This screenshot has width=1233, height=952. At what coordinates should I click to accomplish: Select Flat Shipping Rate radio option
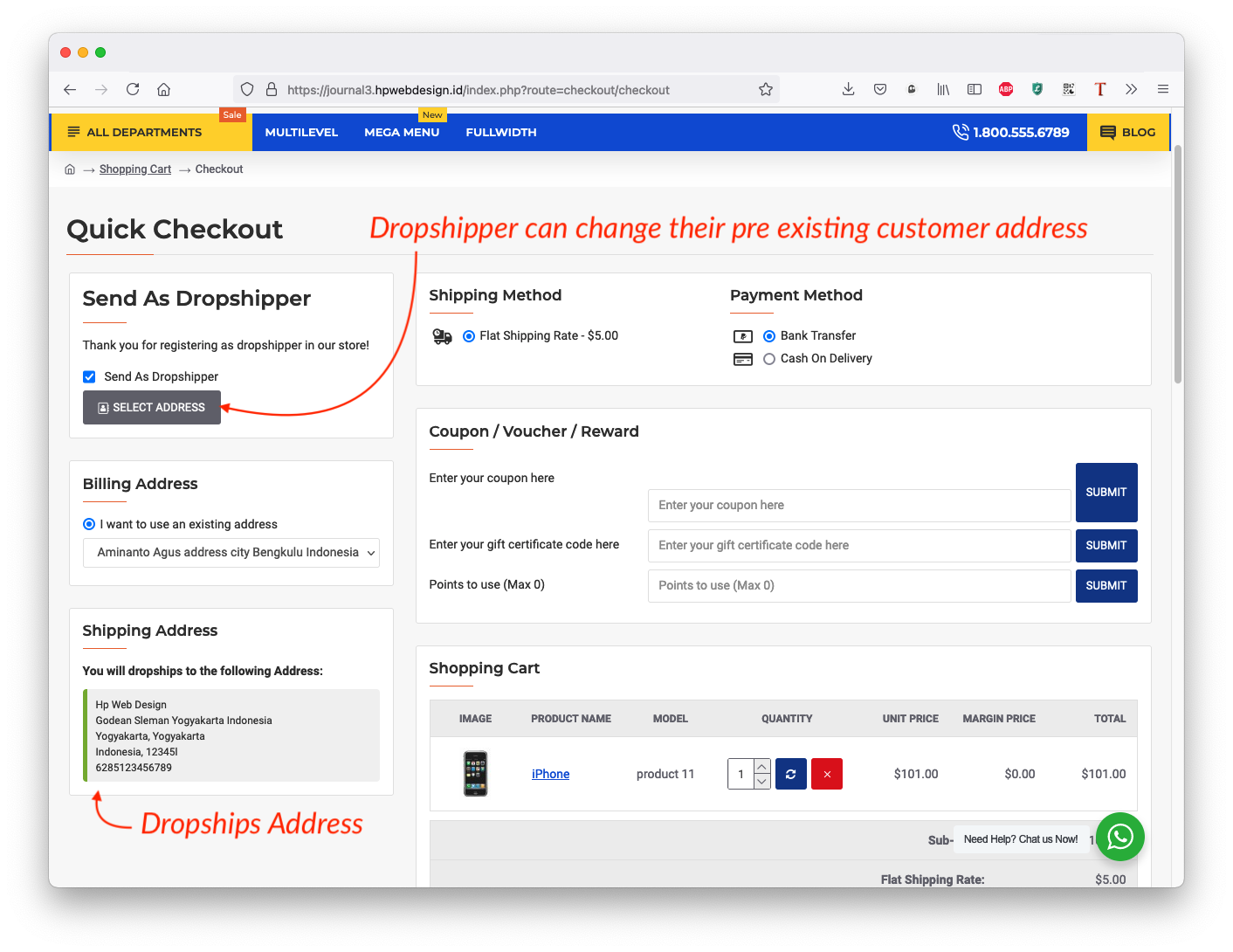pyautogui.click(x=469, y=336)
